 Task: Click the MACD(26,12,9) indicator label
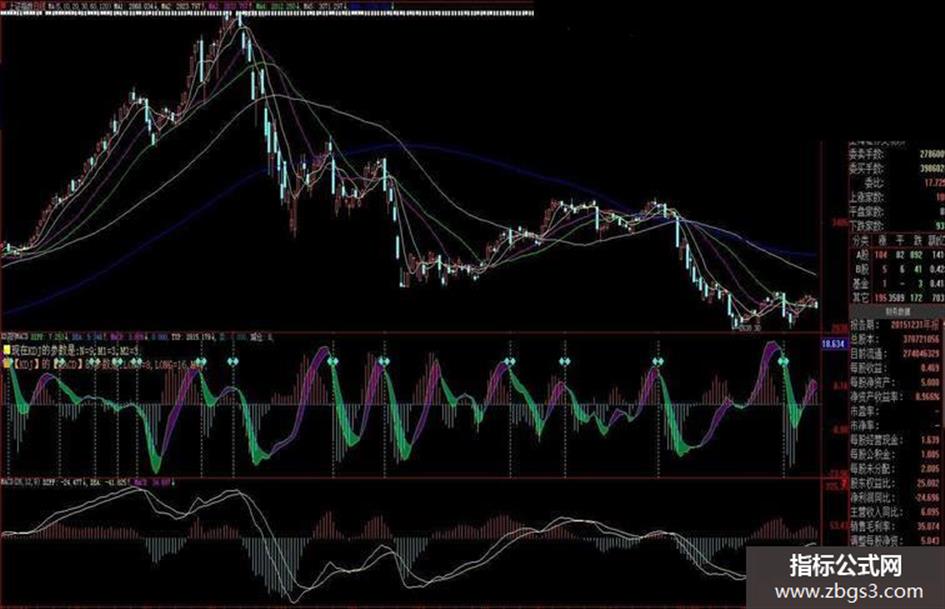coord(21,482)
